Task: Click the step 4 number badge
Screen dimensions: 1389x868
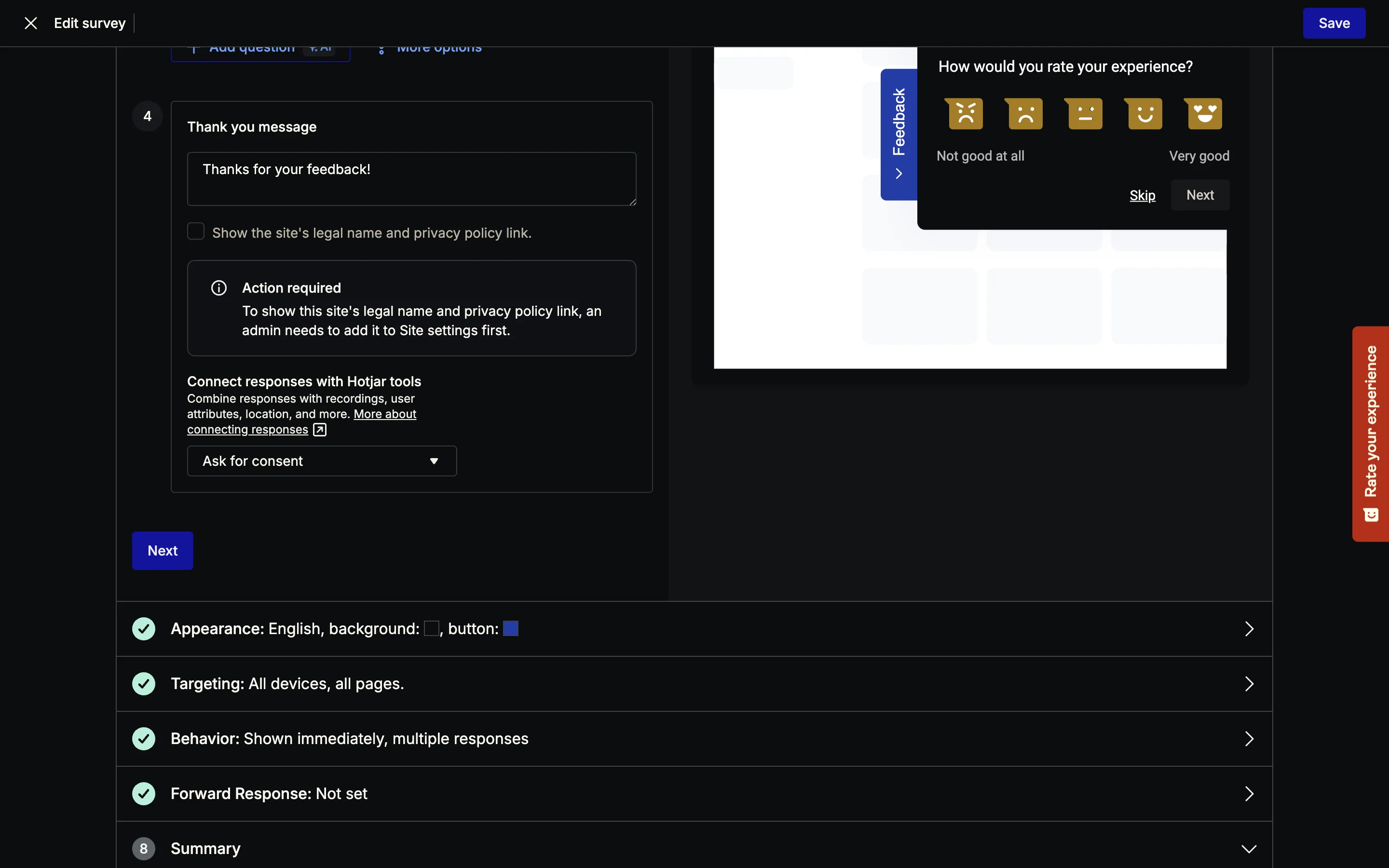Action: click(x=148, y=117)
